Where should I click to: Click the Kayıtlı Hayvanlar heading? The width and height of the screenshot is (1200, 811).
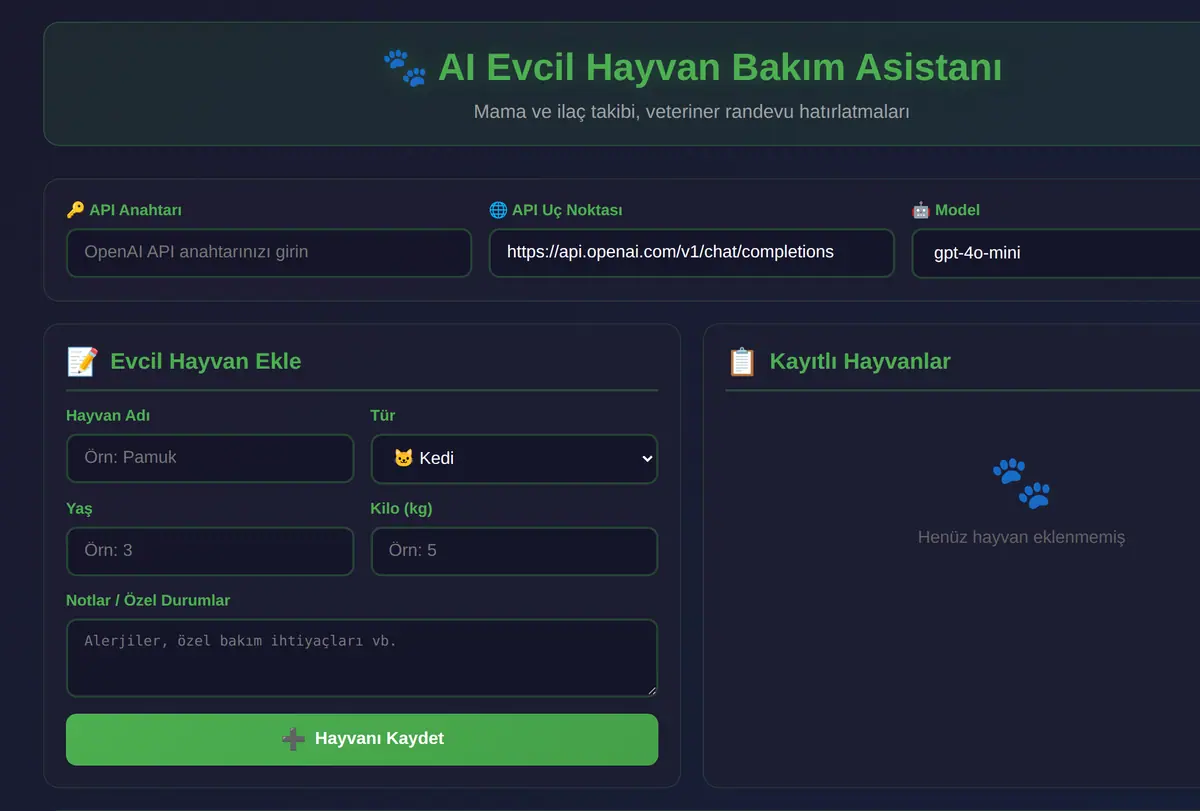(x=860, y=361)
